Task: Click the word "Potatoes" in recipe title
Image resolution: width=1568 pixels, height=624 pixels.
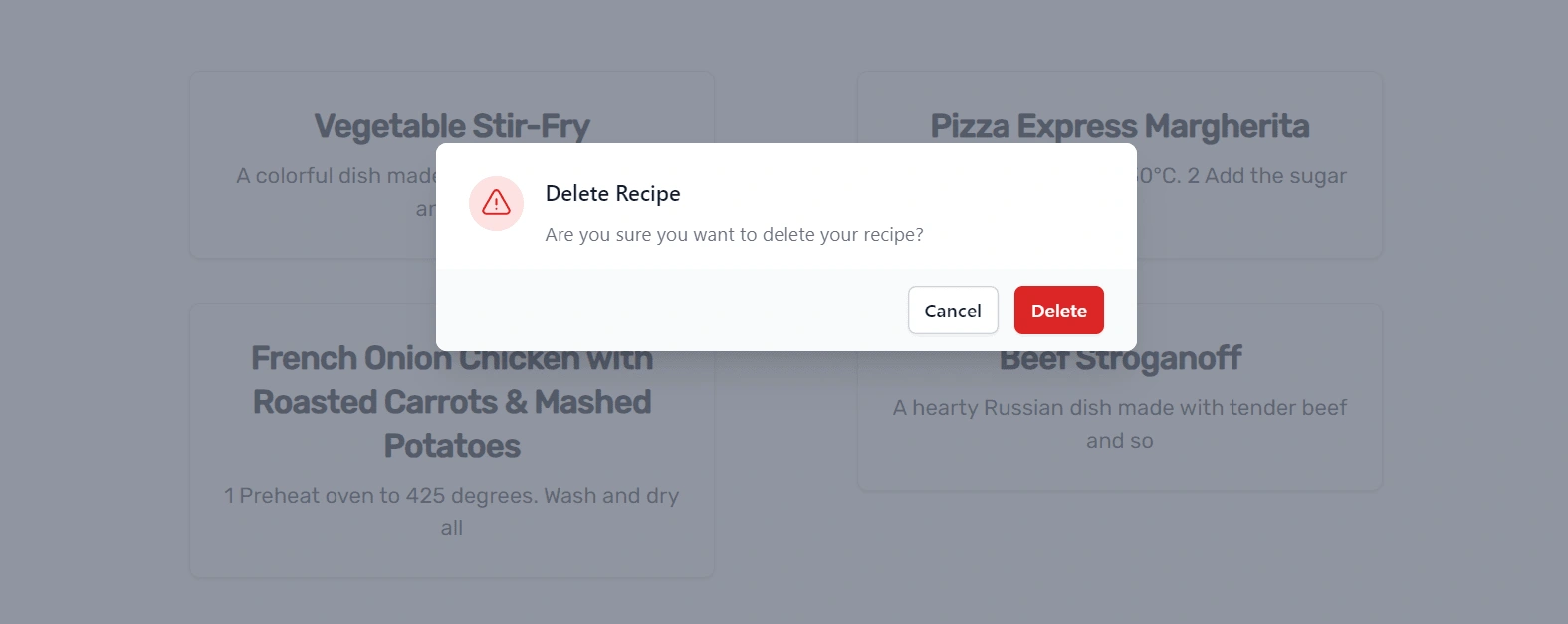Action: pyautogui.click(x=452, y=446)
